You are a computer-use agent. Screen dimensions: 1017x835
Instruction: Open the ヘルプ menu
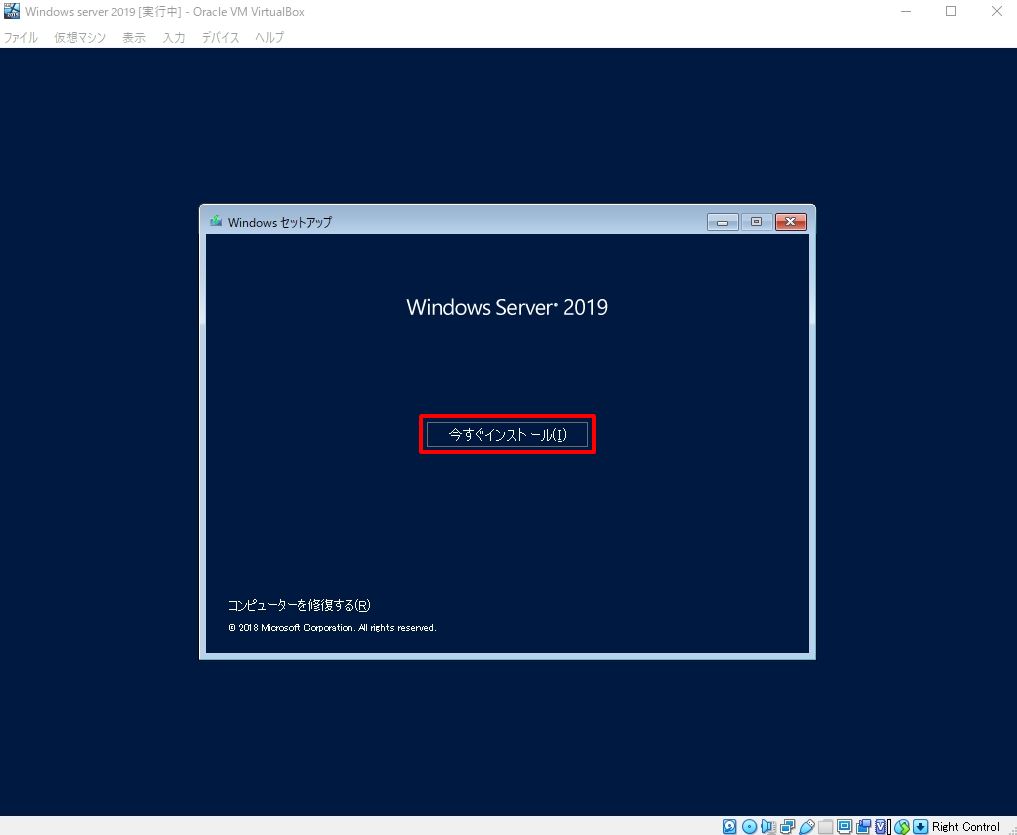point(270,38)
